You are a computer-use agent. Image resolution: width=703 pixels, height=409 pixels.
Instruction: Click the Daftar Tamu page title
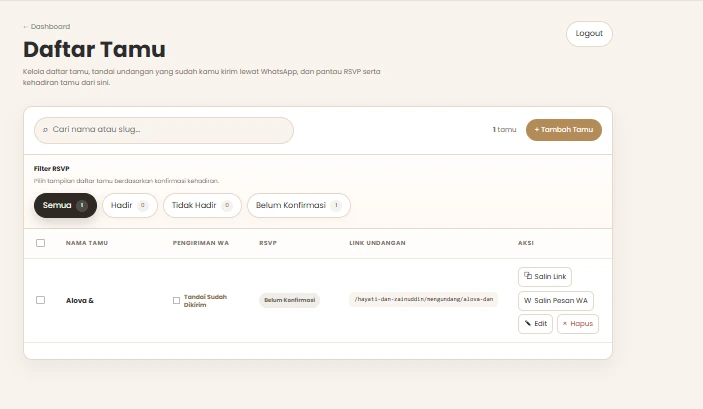94,49
